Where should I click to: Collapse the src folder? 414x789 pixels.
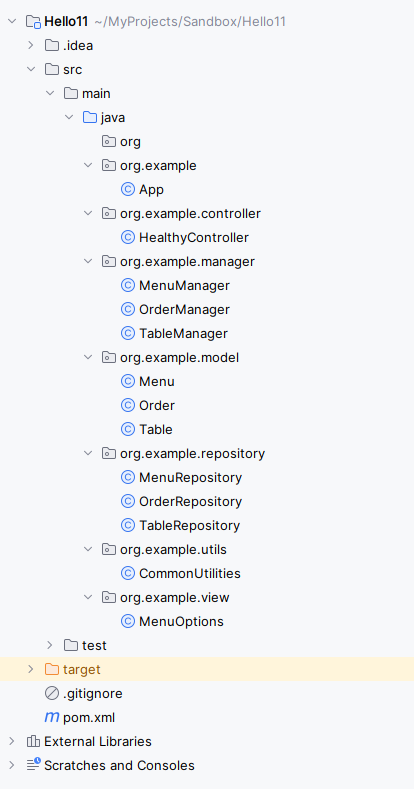(x=31, y=69)
